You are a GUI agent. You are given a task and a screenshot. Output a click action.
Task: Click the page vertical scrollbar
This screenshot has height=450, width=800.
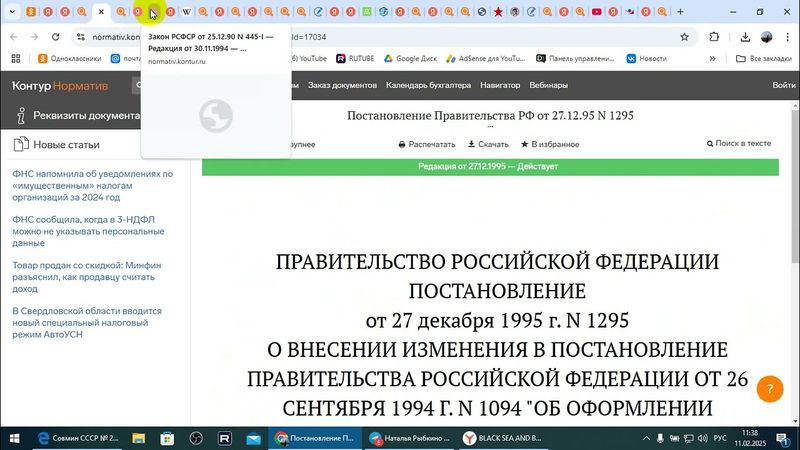pos(795,186)
